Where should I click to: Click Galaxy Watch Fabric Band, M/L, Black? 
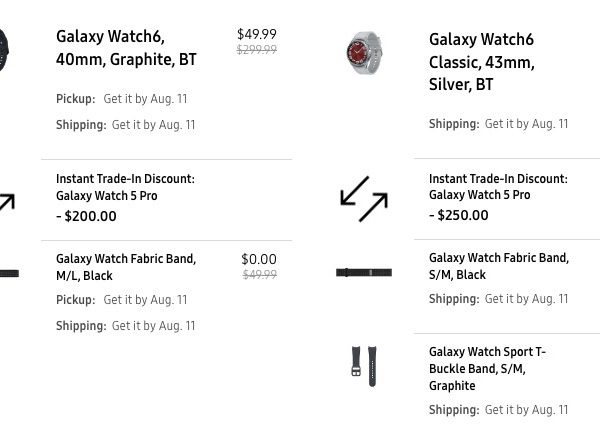(x=126, y=267)
